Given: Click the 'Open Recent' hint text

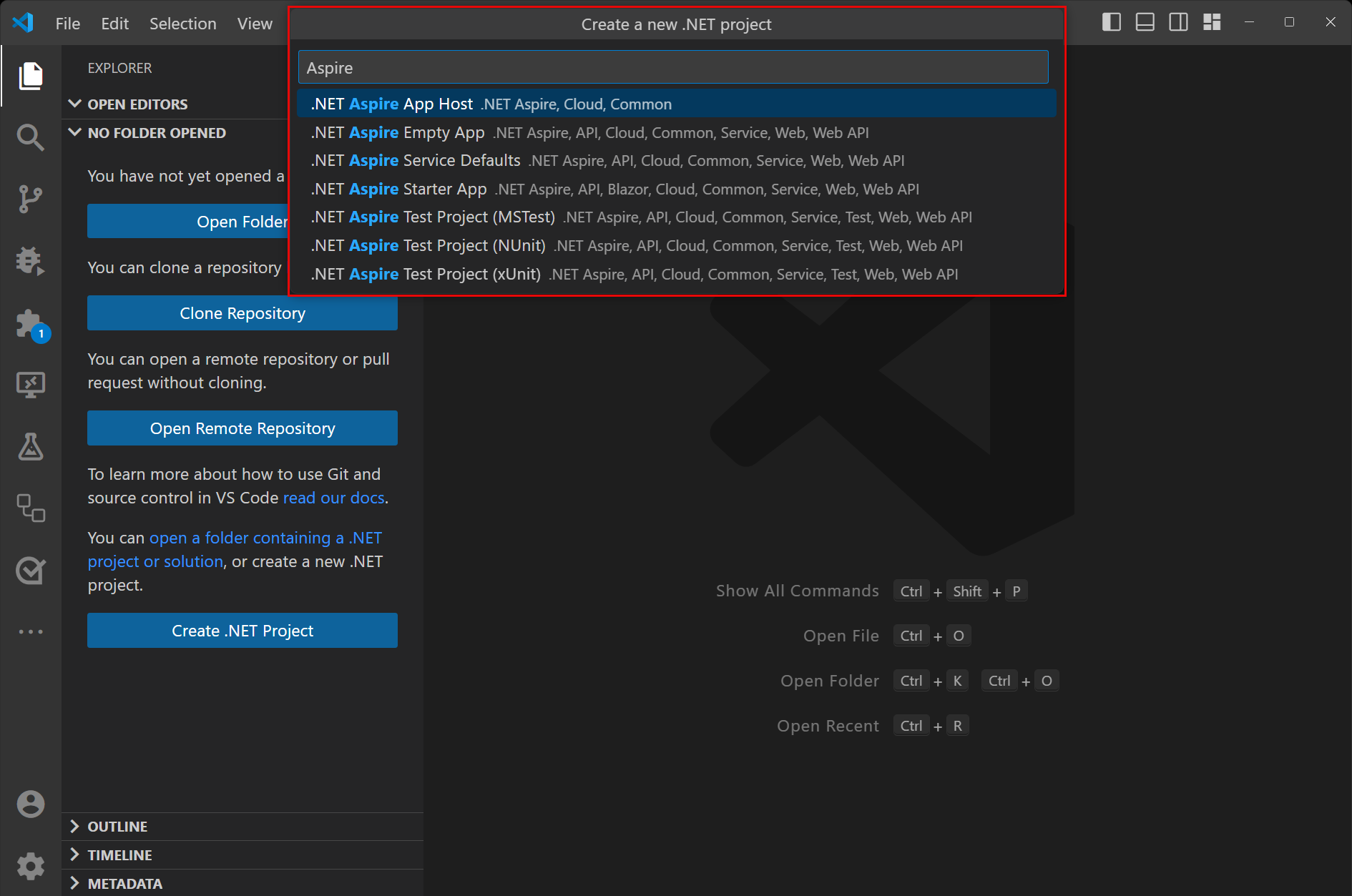Looking at the screenshot, I should 828,726.
